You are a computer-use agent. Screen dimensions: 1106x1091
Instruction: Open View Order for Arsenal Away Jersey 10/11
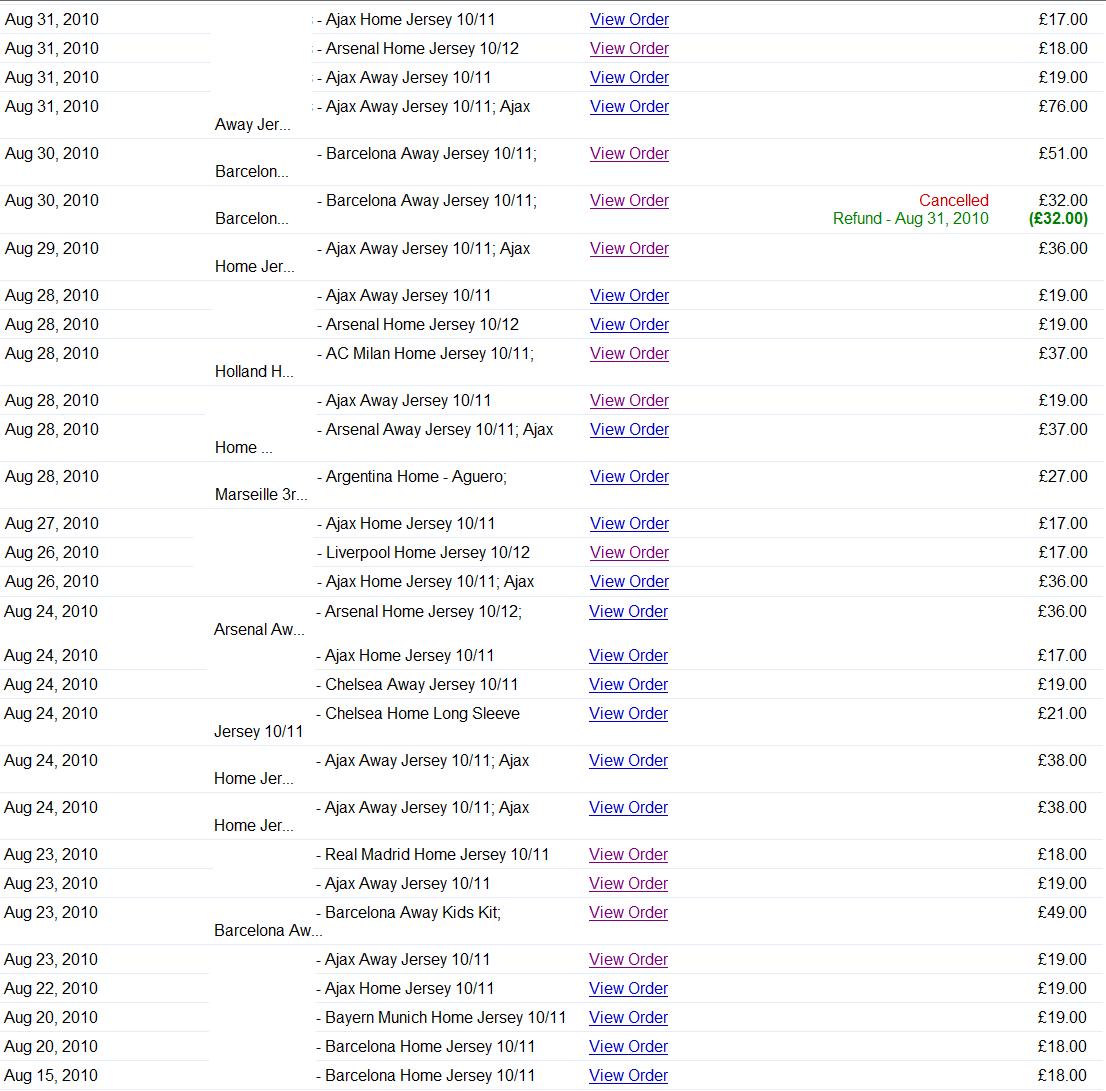(x=629, y=429)
